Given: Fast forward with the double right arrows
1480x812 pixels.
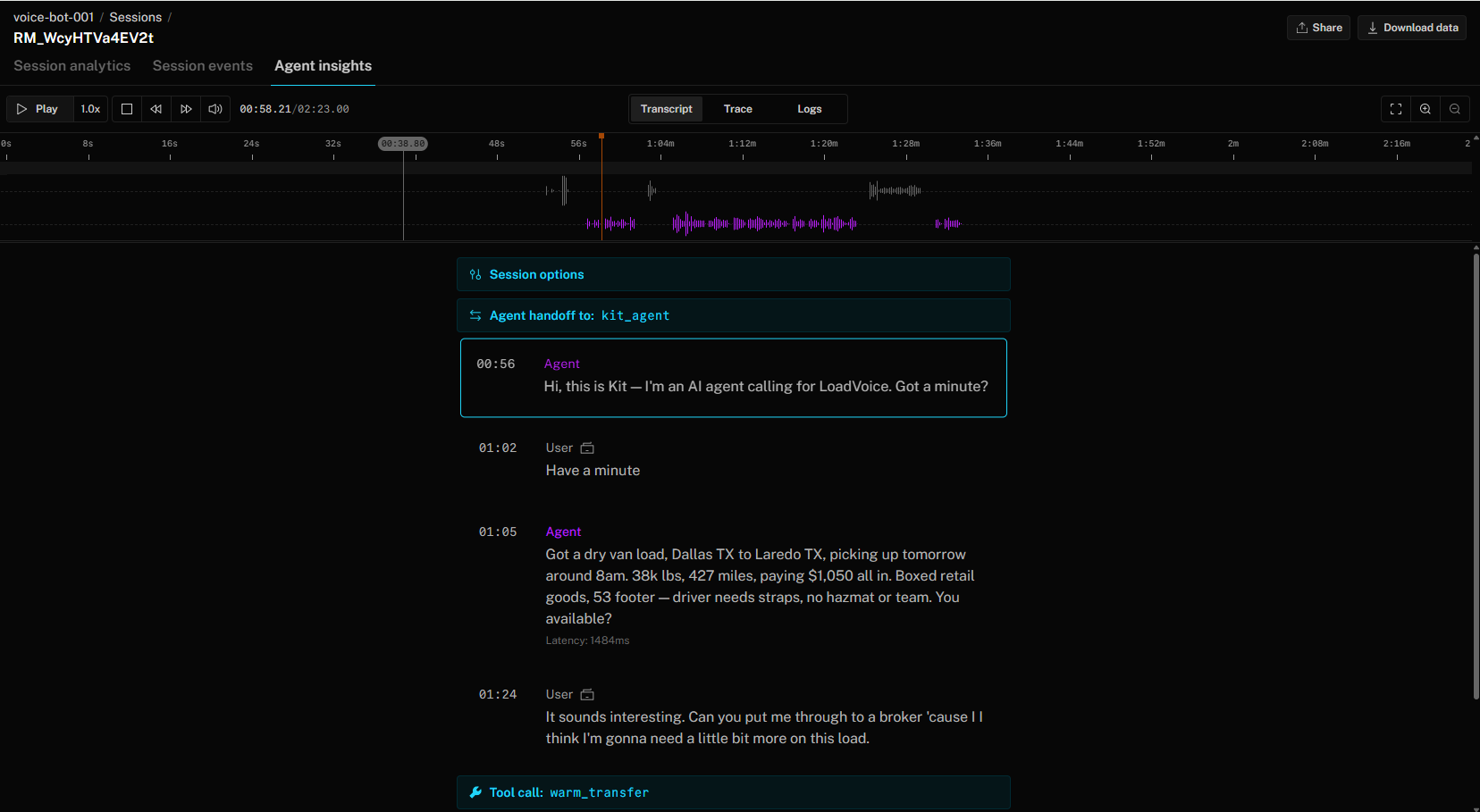Looking at the screenshot, I should click(x=186, y=109).
